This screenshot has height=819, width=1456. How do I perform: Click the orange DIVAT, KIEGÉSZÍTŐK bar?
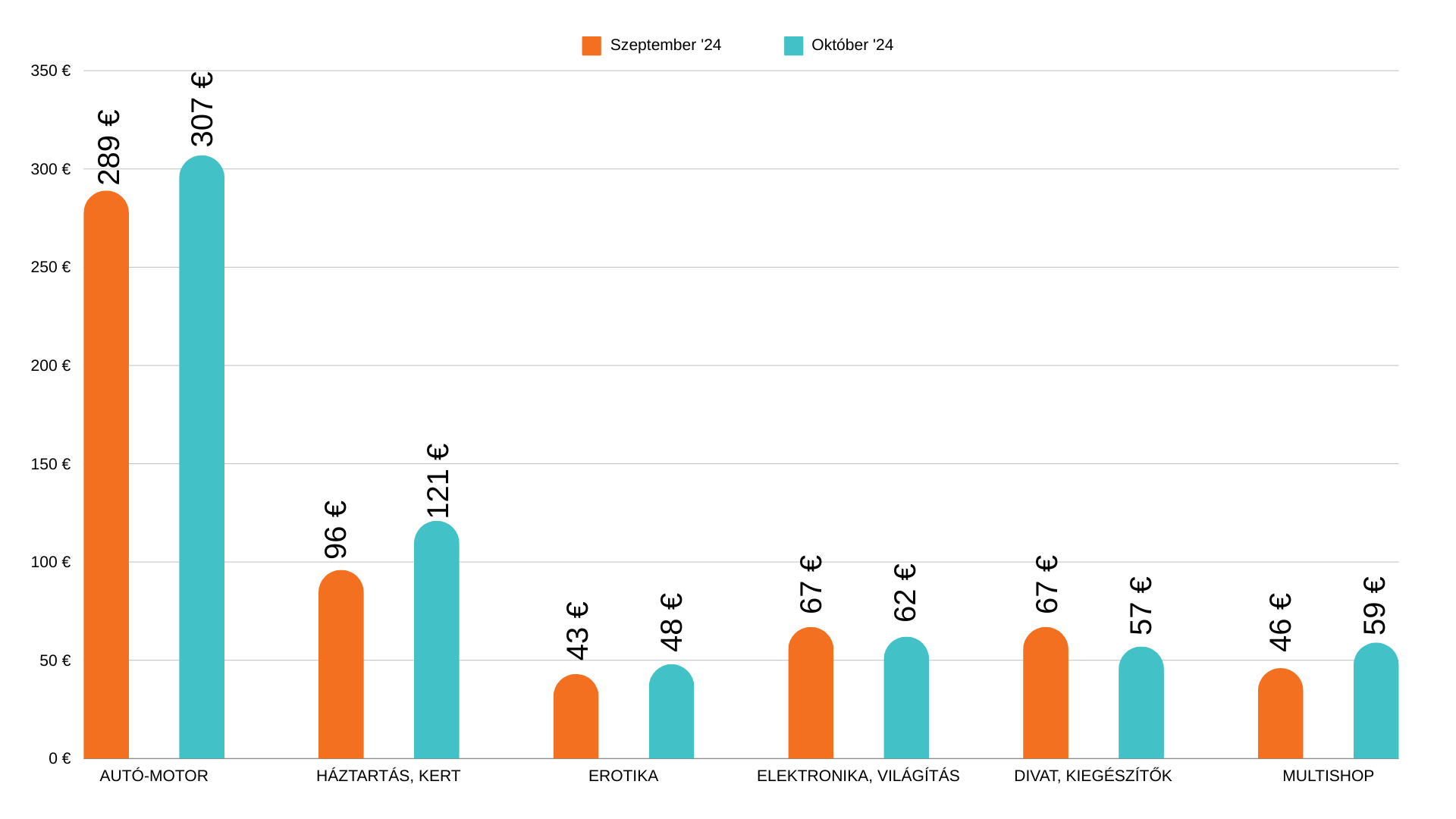[1046, 695]
